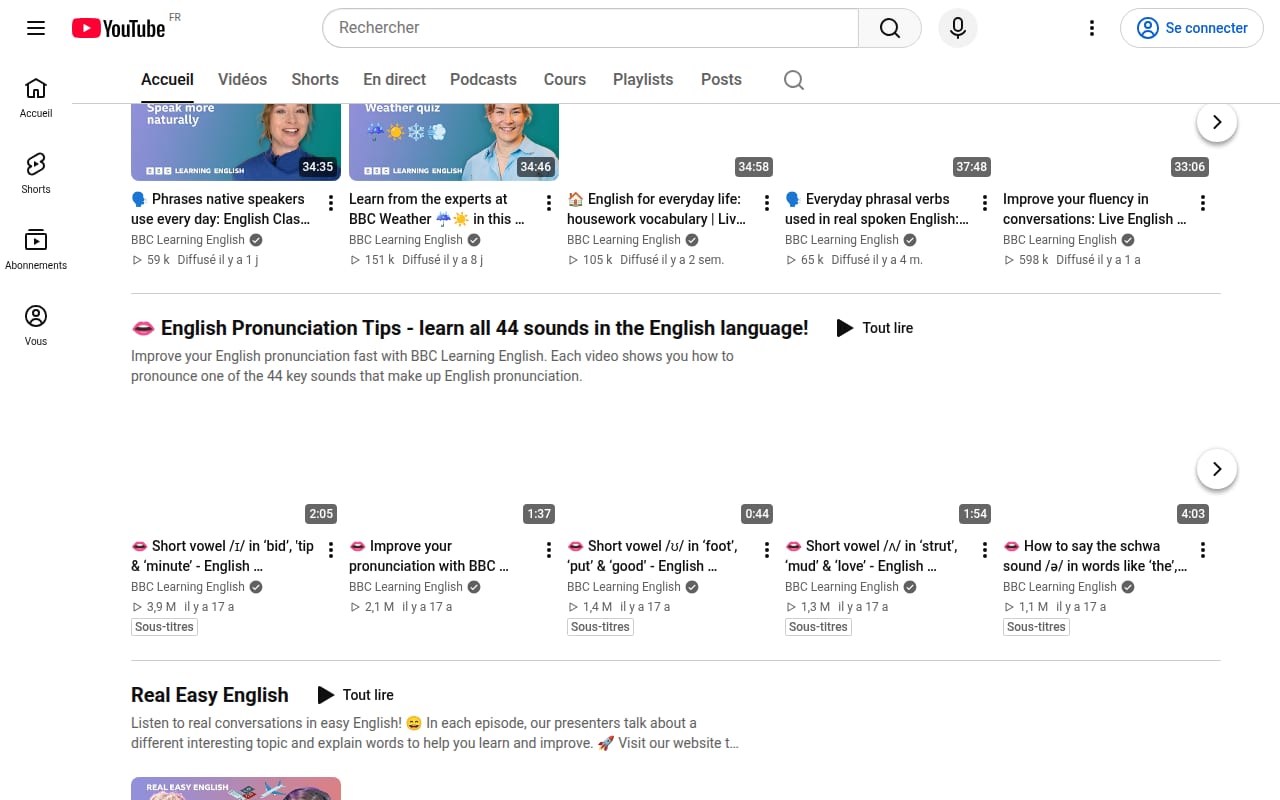
Task: Play all Real Easy English videos
Action: click(x=355, y=695)
